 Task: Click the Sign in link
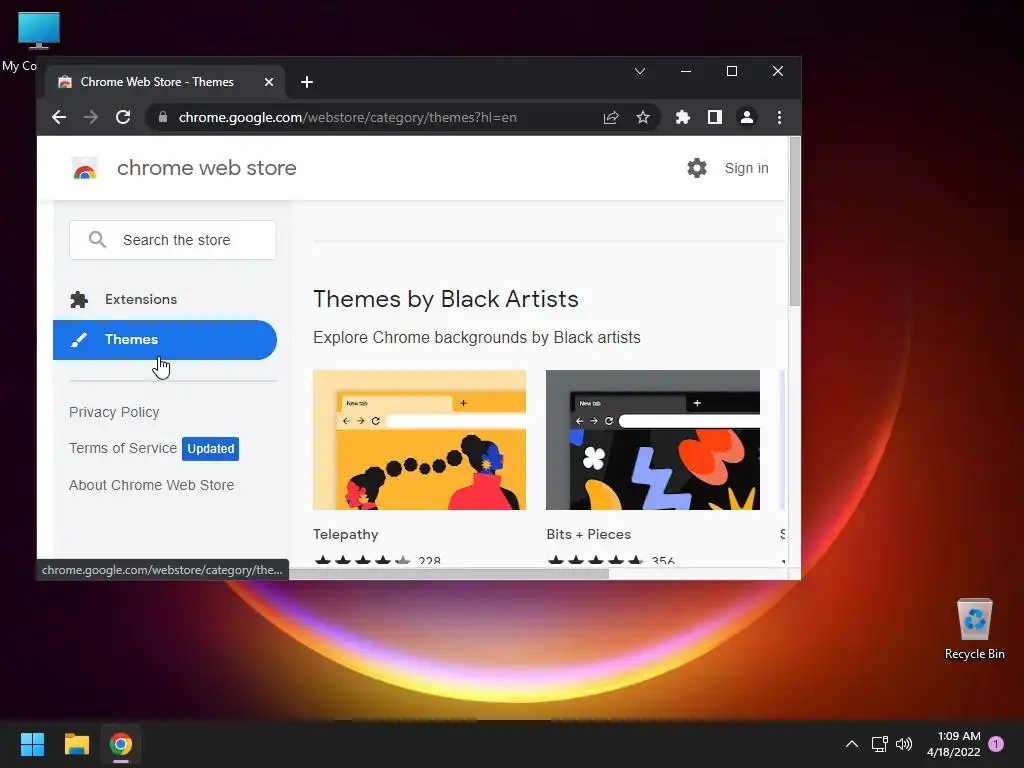pos(746,168)
